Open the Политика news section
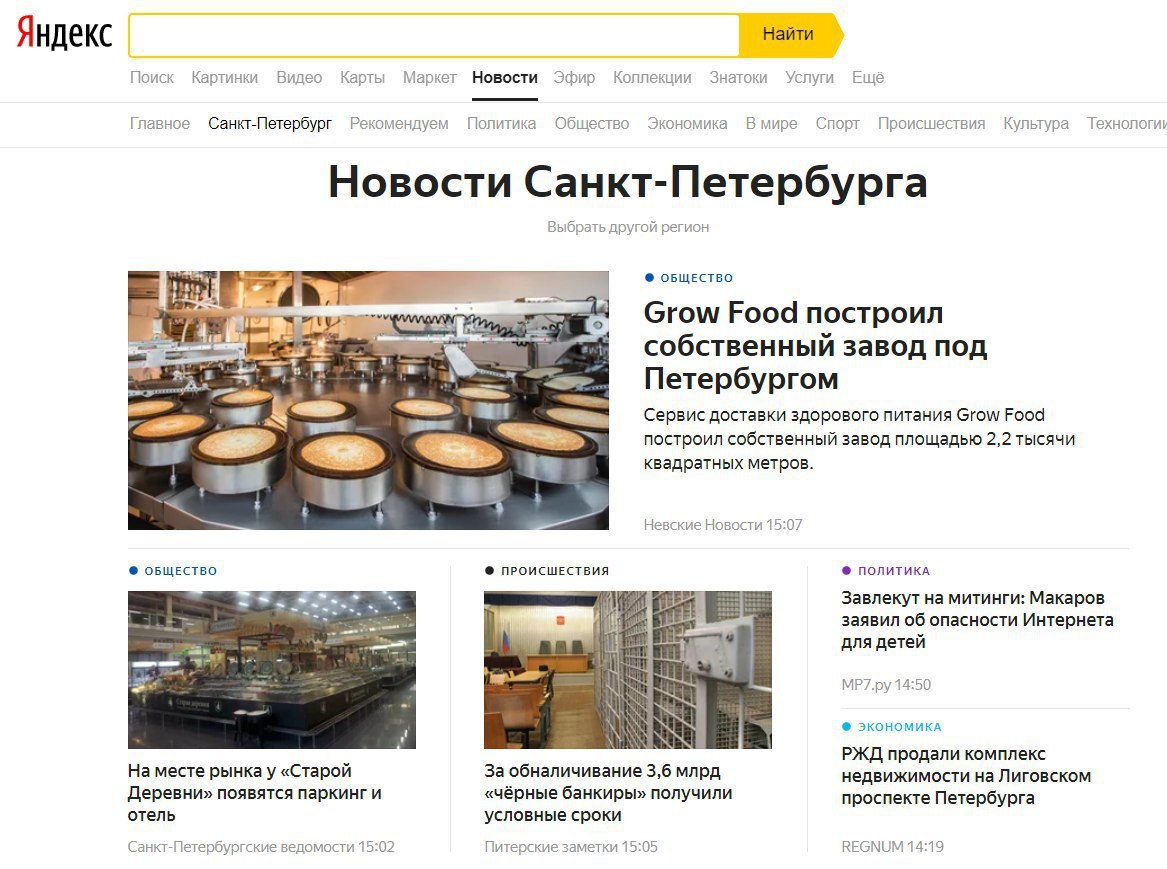The height and width of the screenshot is (869, 1167). [502, 124]
